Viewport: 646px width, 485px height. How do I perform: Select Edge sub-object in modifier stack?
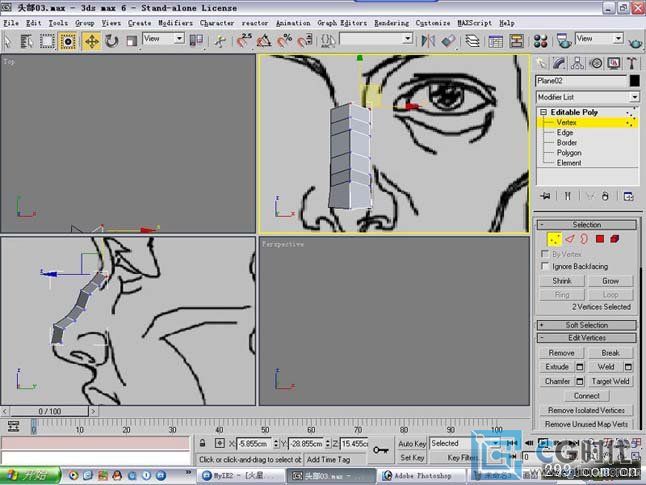pos(565,133)
